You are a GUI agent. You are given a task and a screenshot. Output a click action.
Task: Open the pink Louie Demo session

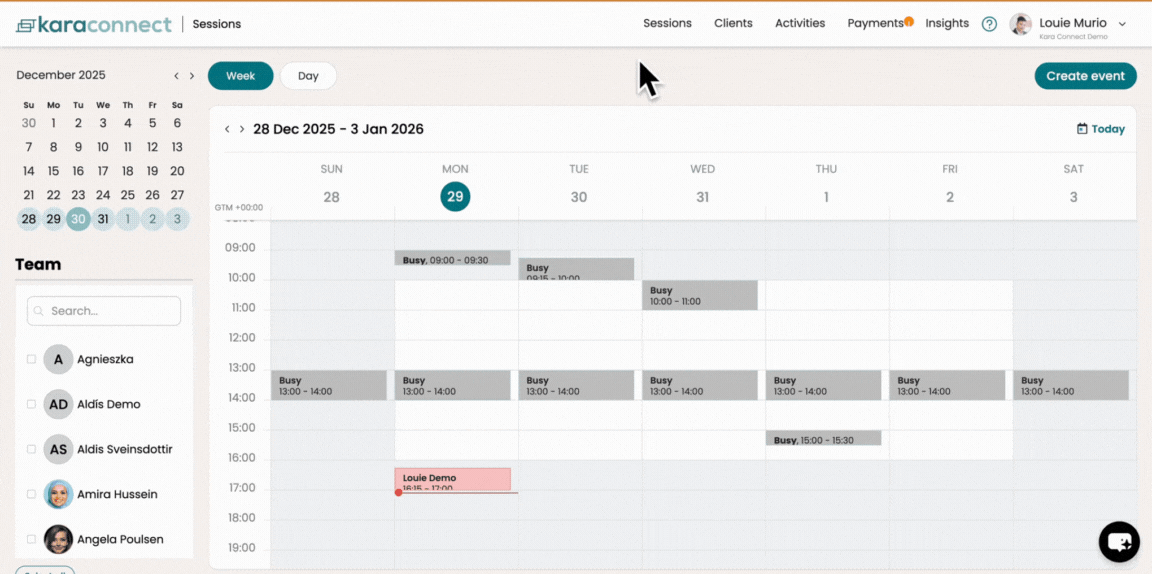(452, 479)
